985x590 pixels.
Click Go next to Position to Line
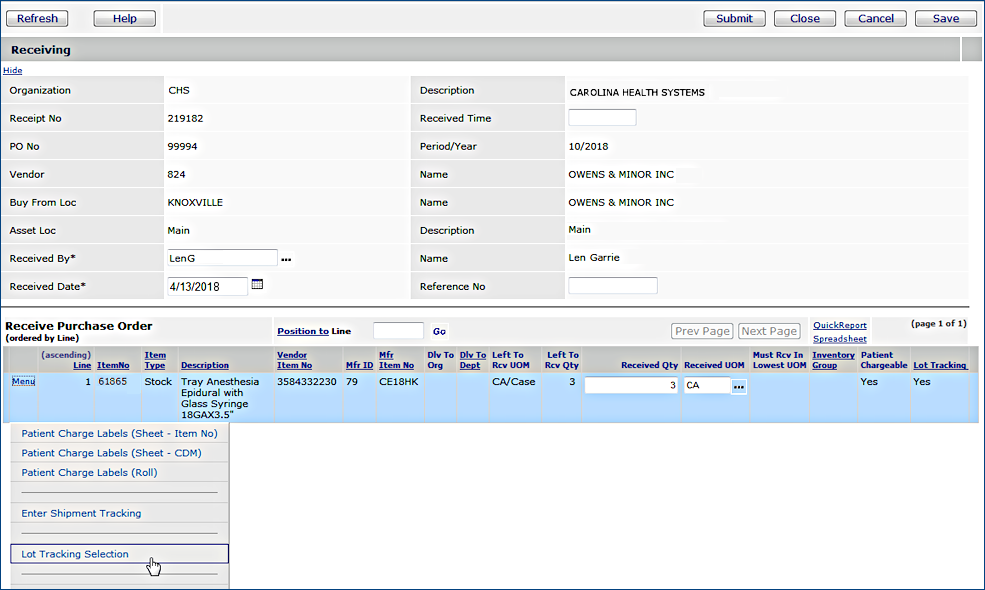pyautogui.click(x=439, y=331)
